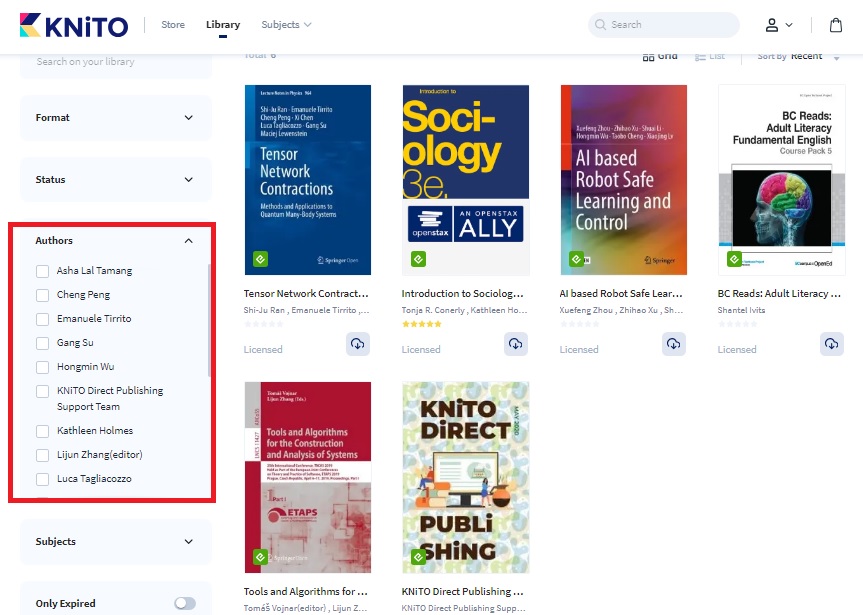Check the Asha Lal Tamang author checkbox
863x615 pixels.
(42, 271)
